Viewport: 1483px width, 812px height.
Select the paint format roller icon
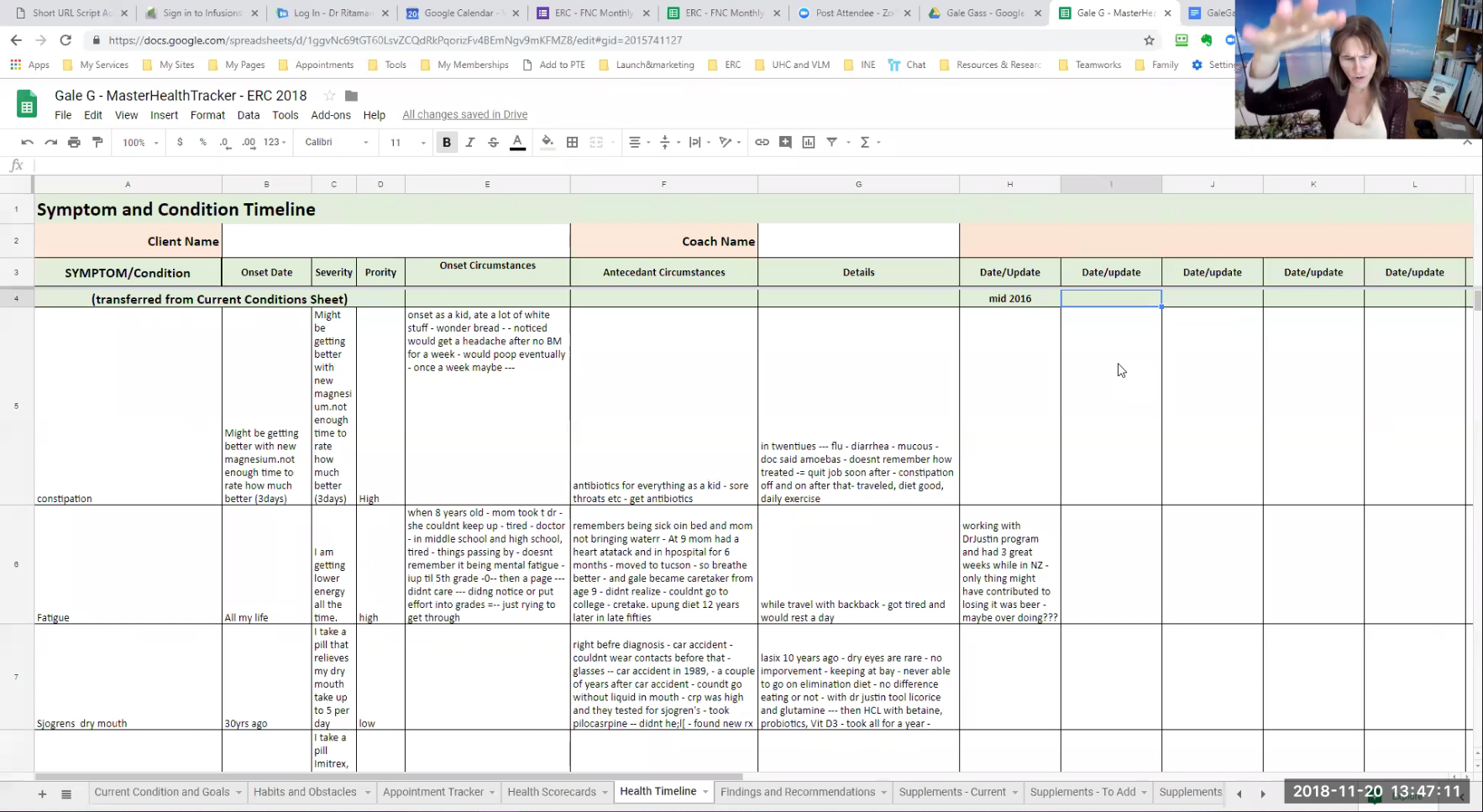click(97, 143)
